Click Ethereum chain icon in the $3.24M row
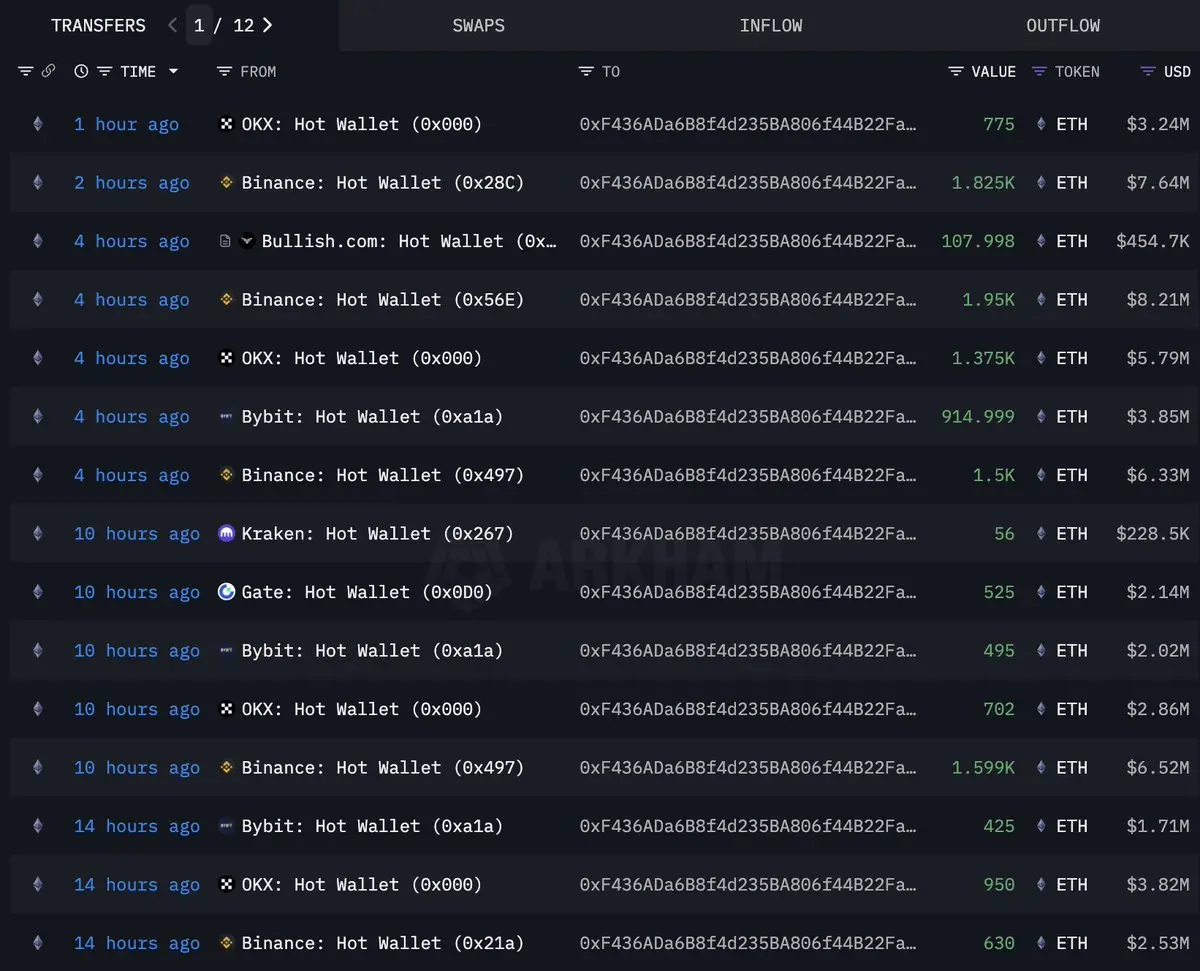Viewport: 1200px width, 971px height. coord(38,124)
